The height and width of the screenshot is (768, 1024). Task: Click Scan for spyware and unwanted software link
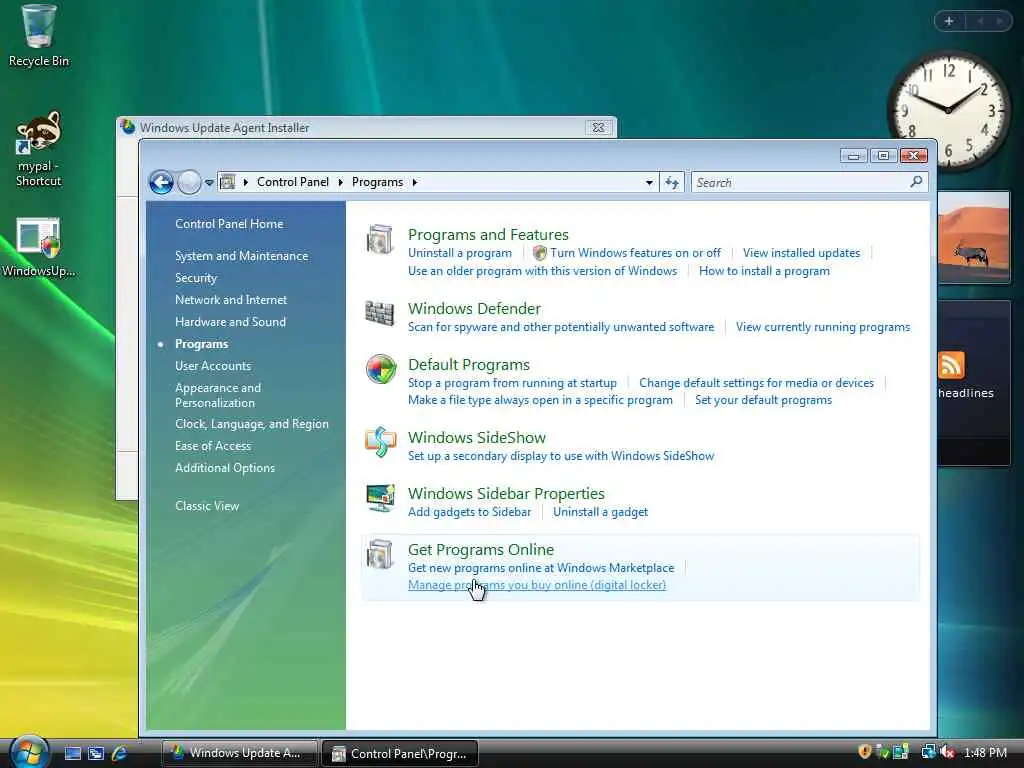tap(561, 327)
